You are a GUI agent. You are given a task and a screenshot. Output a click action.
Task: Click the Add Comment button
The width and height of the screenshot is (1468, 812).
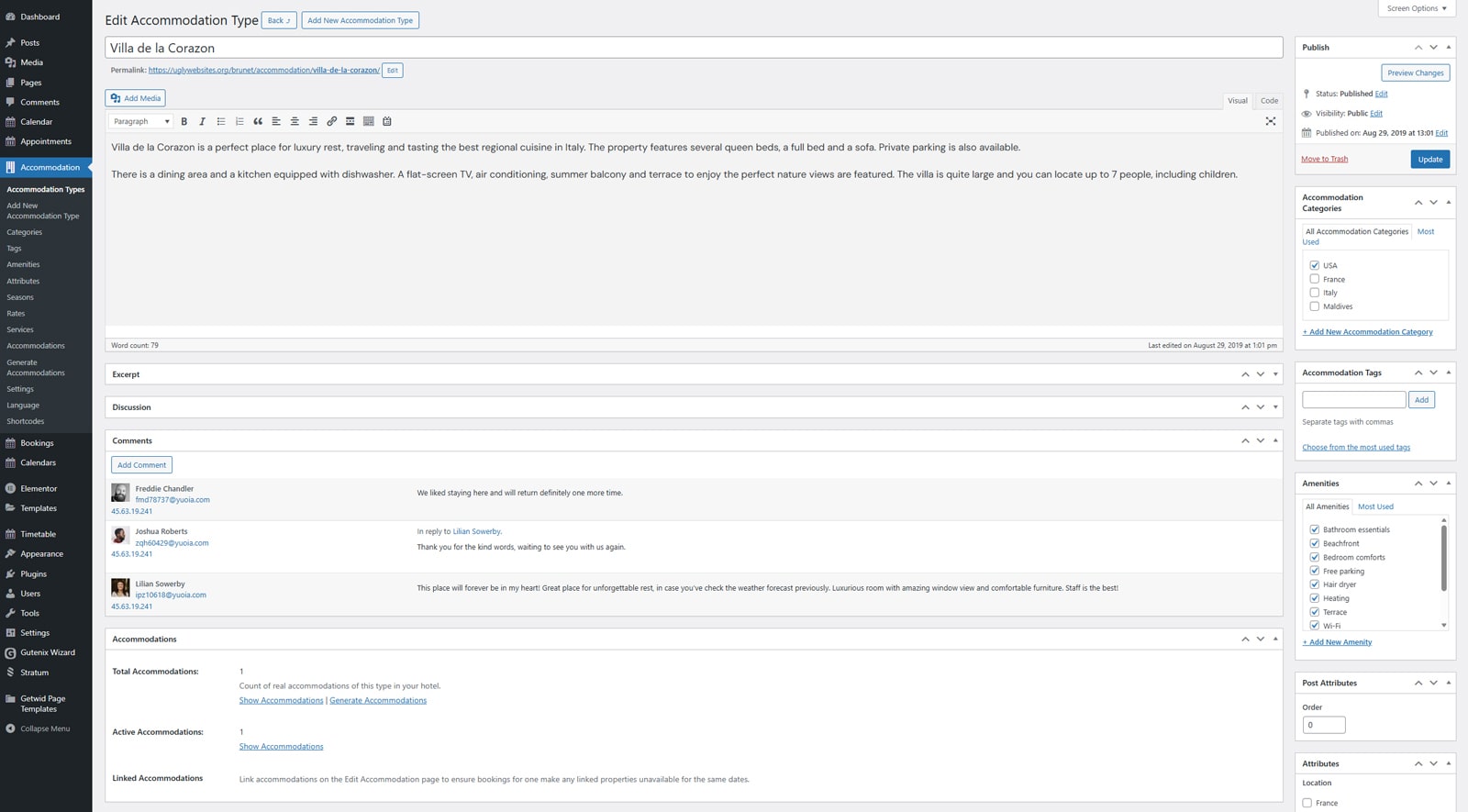click(142, 465)
